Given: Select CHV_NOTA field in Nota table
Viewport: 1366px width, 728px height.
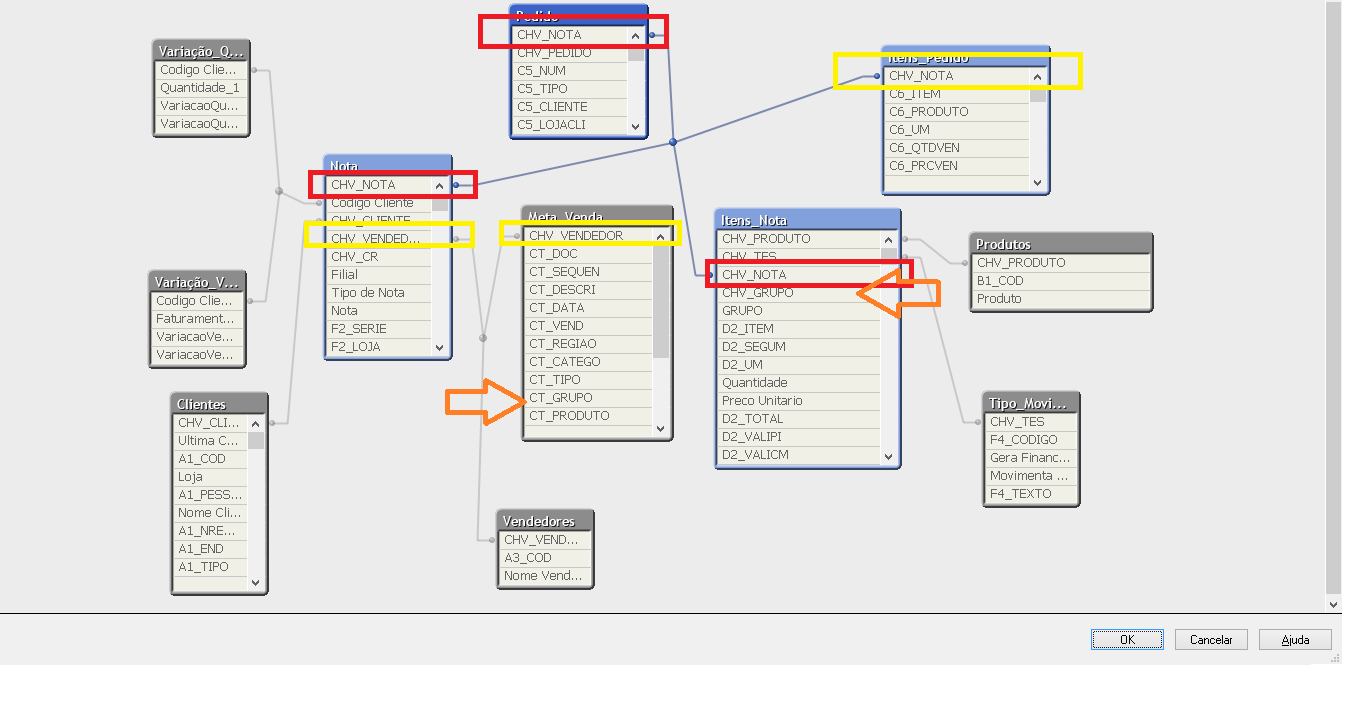Looking at the screenshot, I should coord(379,185).
